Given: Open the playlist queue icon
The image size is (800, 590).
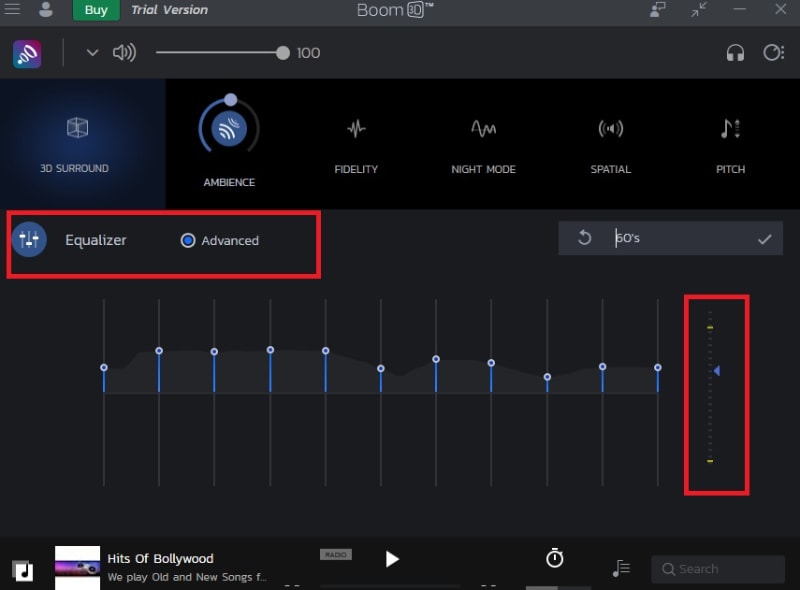Looking at the screenshot, I should pyautogui.click(x=621, y=568).
